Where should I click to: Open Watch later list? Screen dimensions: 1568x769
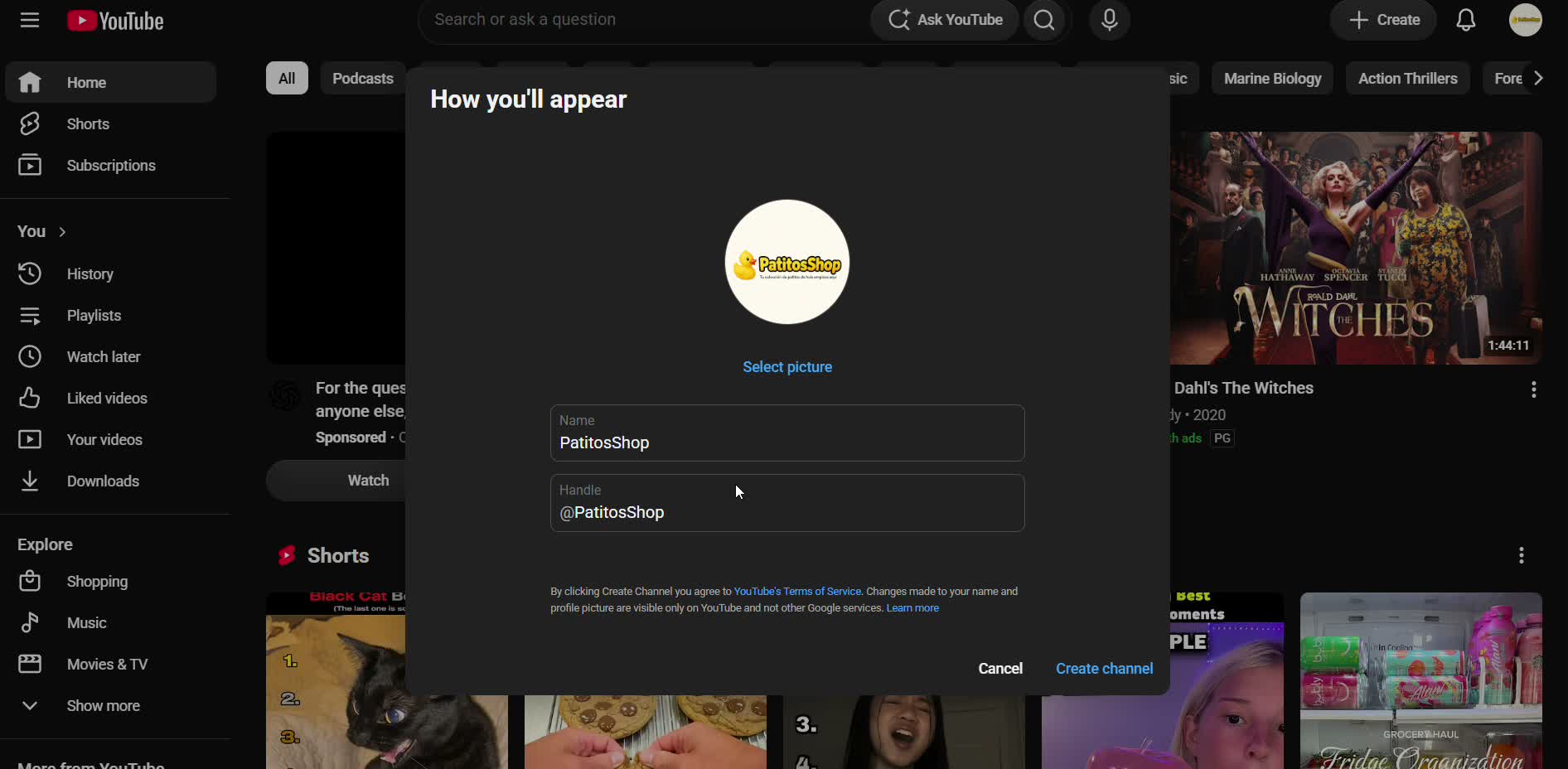[x=111, y=356]
